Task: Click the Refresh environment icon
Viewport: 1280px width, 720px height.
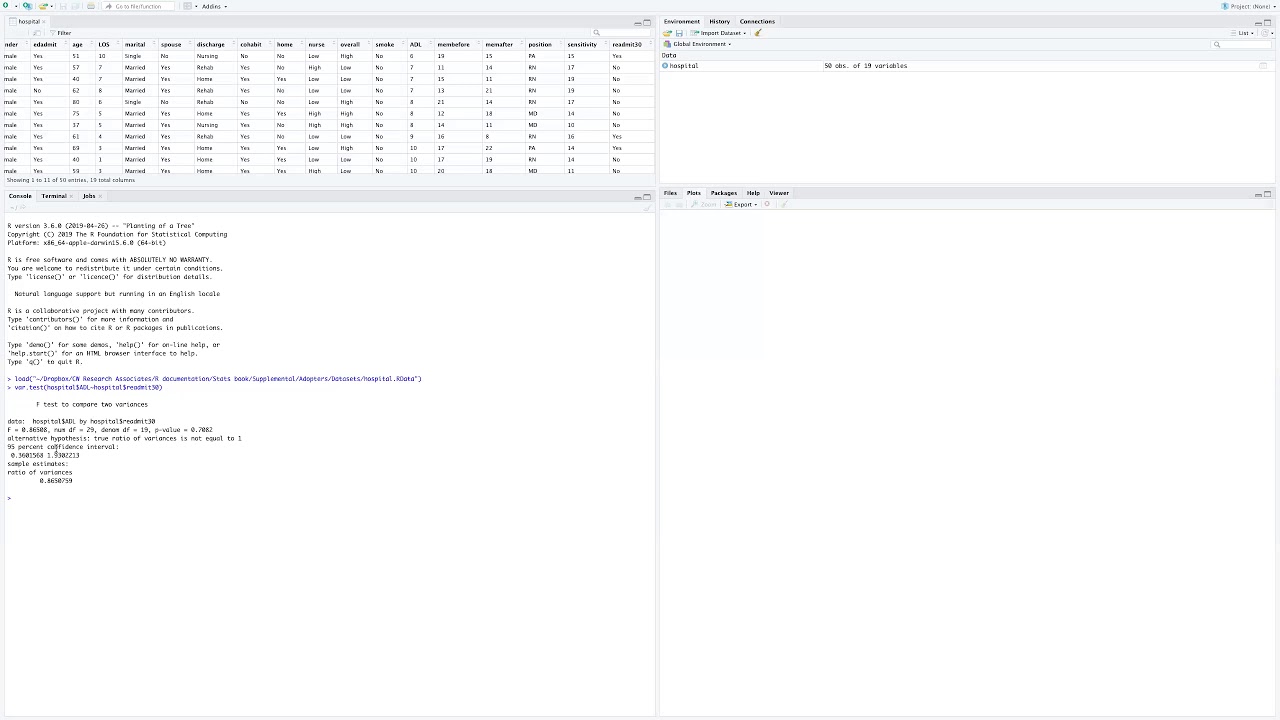Action: point(1266,33)
